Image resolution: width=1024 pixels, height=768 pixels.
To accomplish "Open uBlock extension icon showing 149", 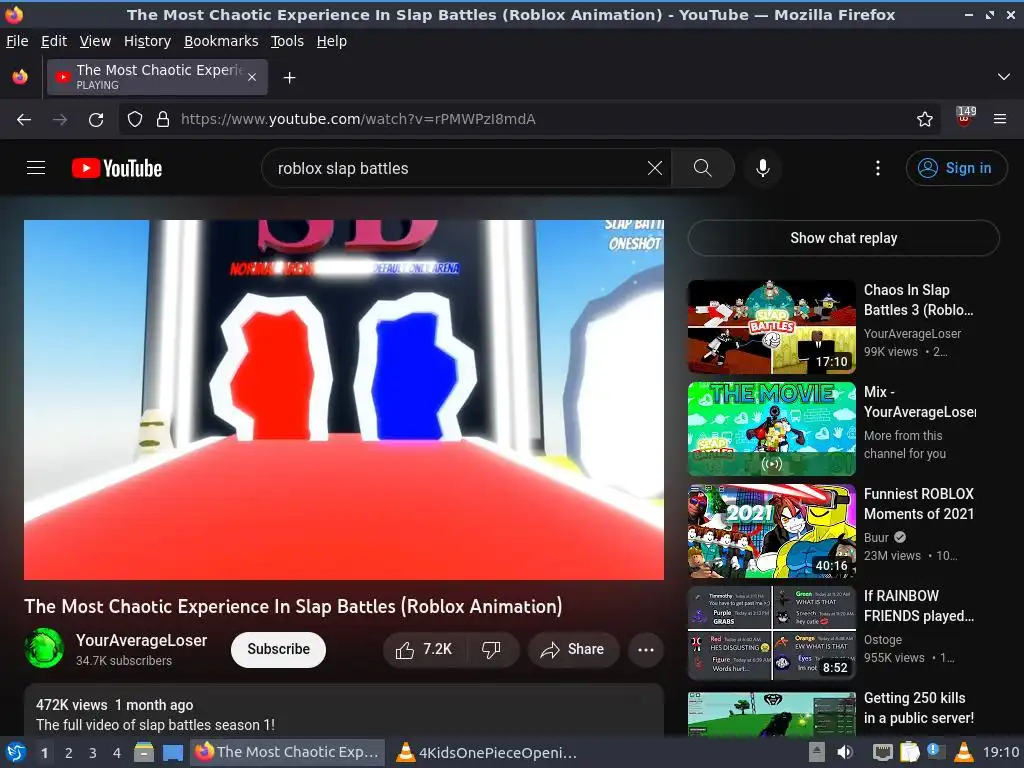I will pyautogui.click(x=965, y=118).
